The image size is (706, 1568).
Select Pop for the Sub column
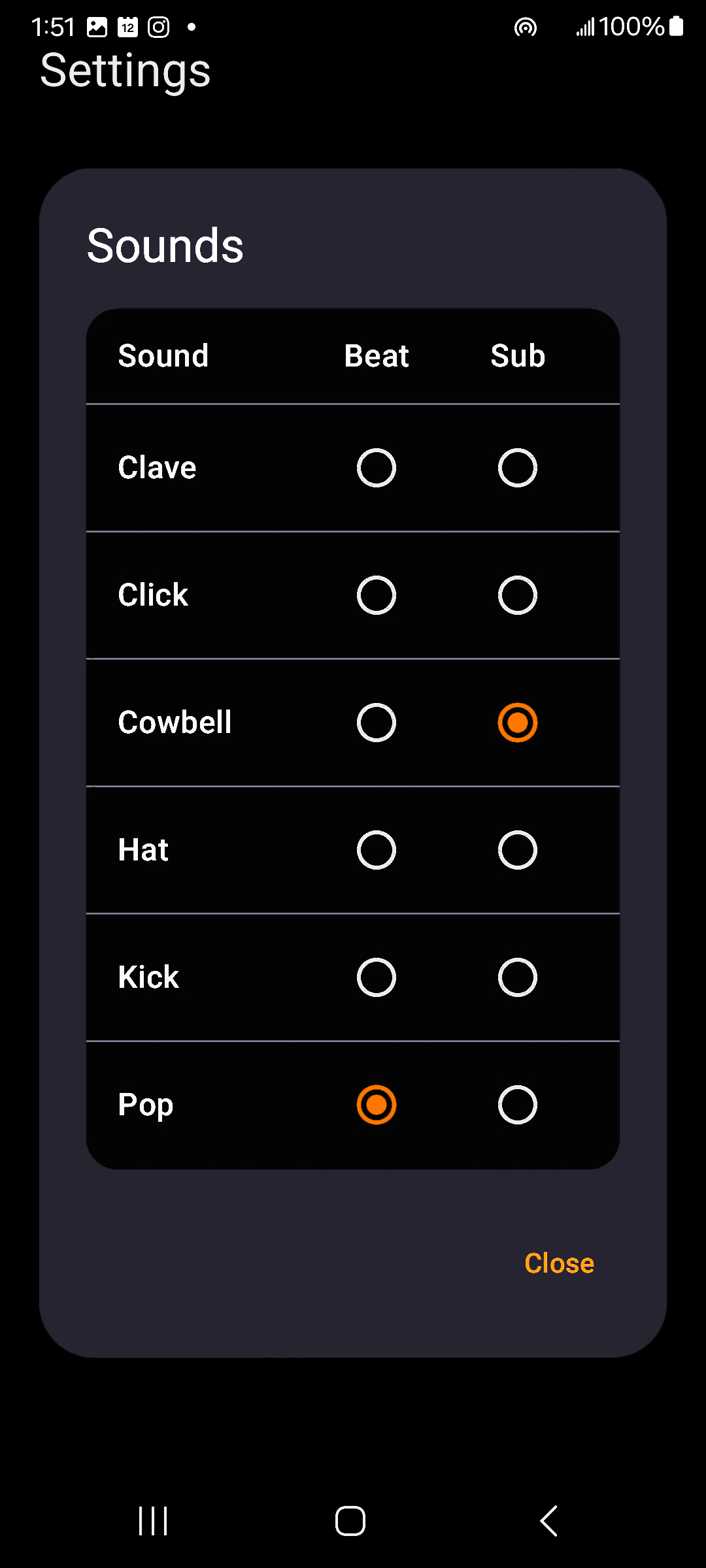pyautogui.click(x=517, y=1104)
